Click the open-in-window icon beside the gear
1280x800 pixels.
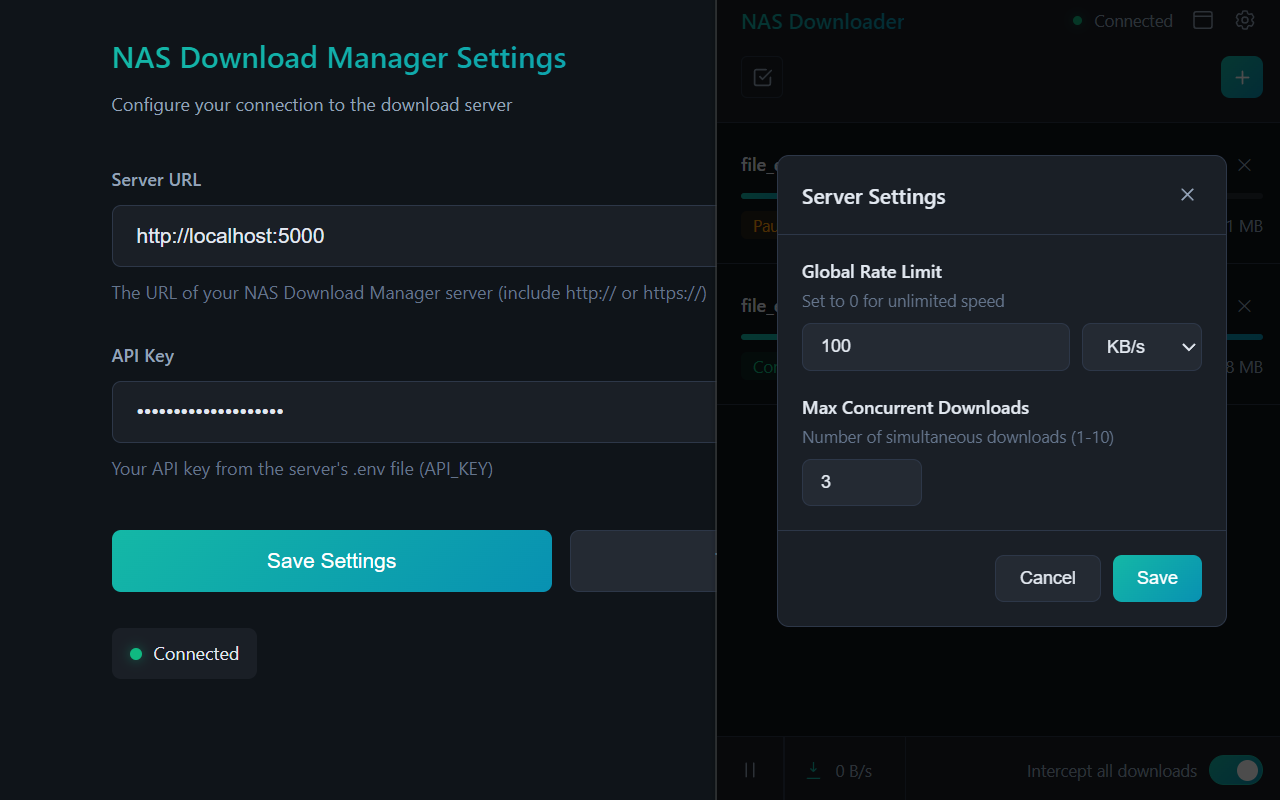coord(1203,20)
